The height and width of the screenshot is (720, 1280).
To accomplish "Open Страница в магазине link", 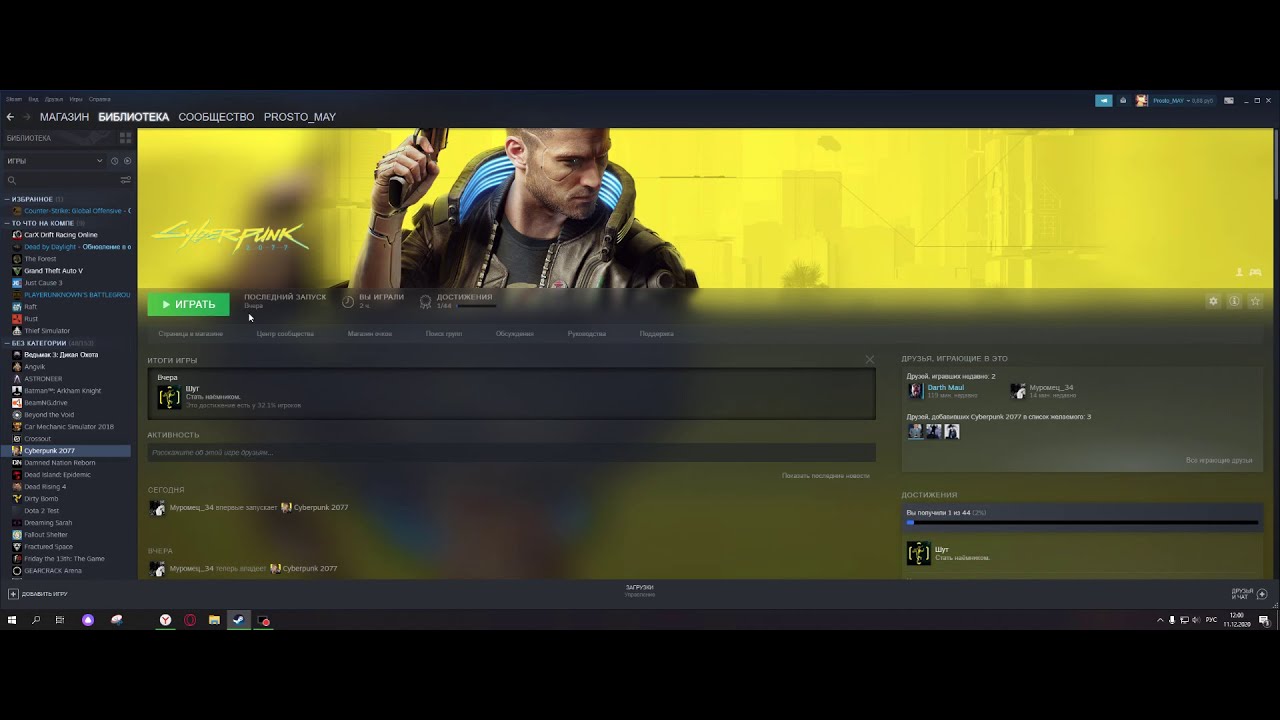I will tap(190, 334).
